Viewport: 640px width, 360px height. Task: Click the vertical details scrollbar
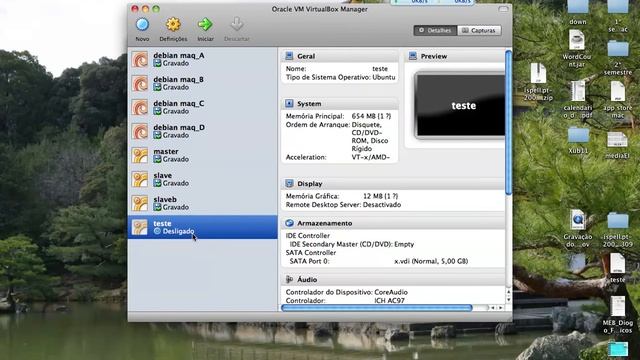point(508,122)
